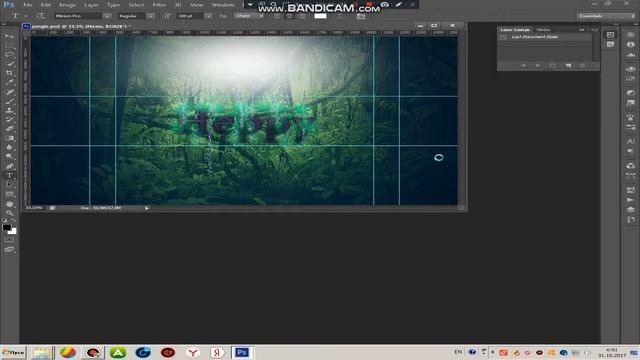Change the screen mode in the toolbox

(x=9, y=249)
